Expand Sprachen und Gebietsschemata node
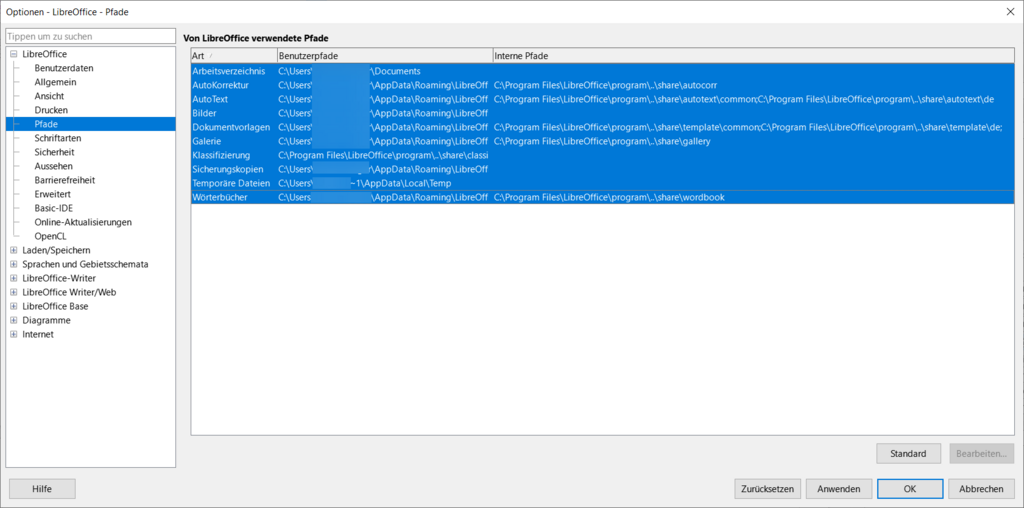The width and height of the screenshot is (1024, 508). pyautogui.click(x=14, y=264)
